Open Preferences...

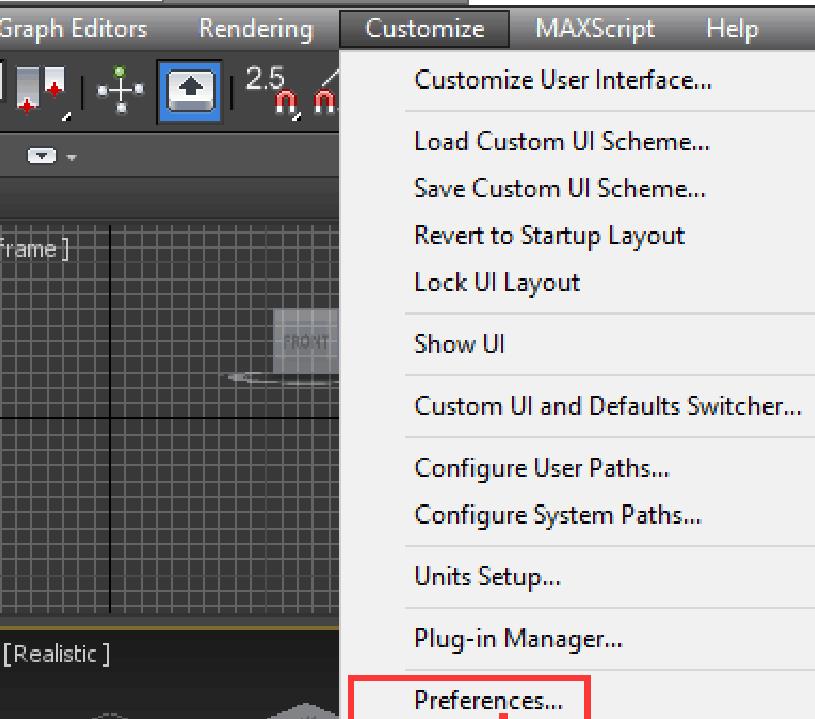tap(488, 700)
